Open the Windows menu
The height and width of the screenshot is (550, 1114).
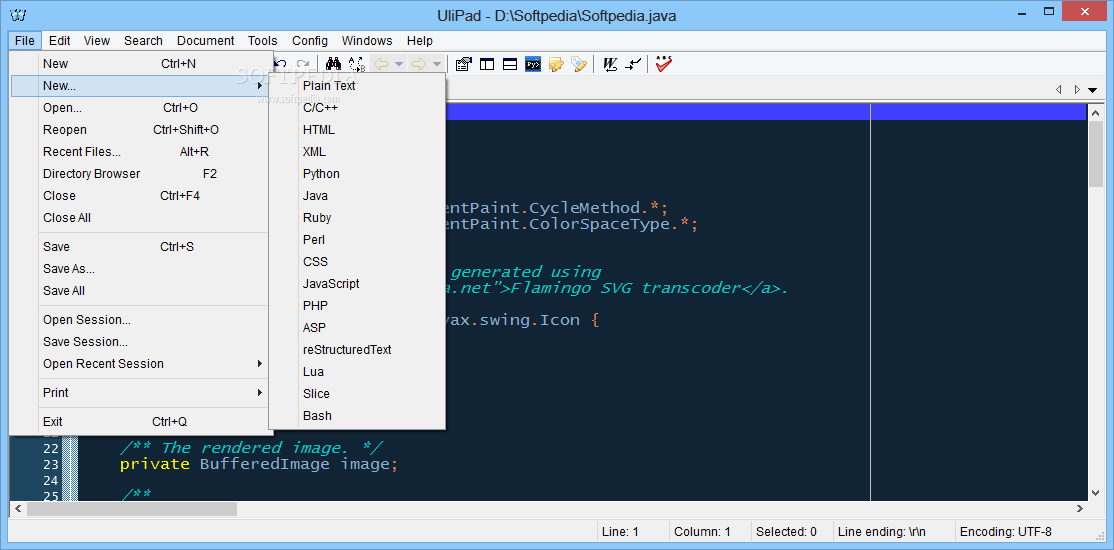tap(367, 41)
